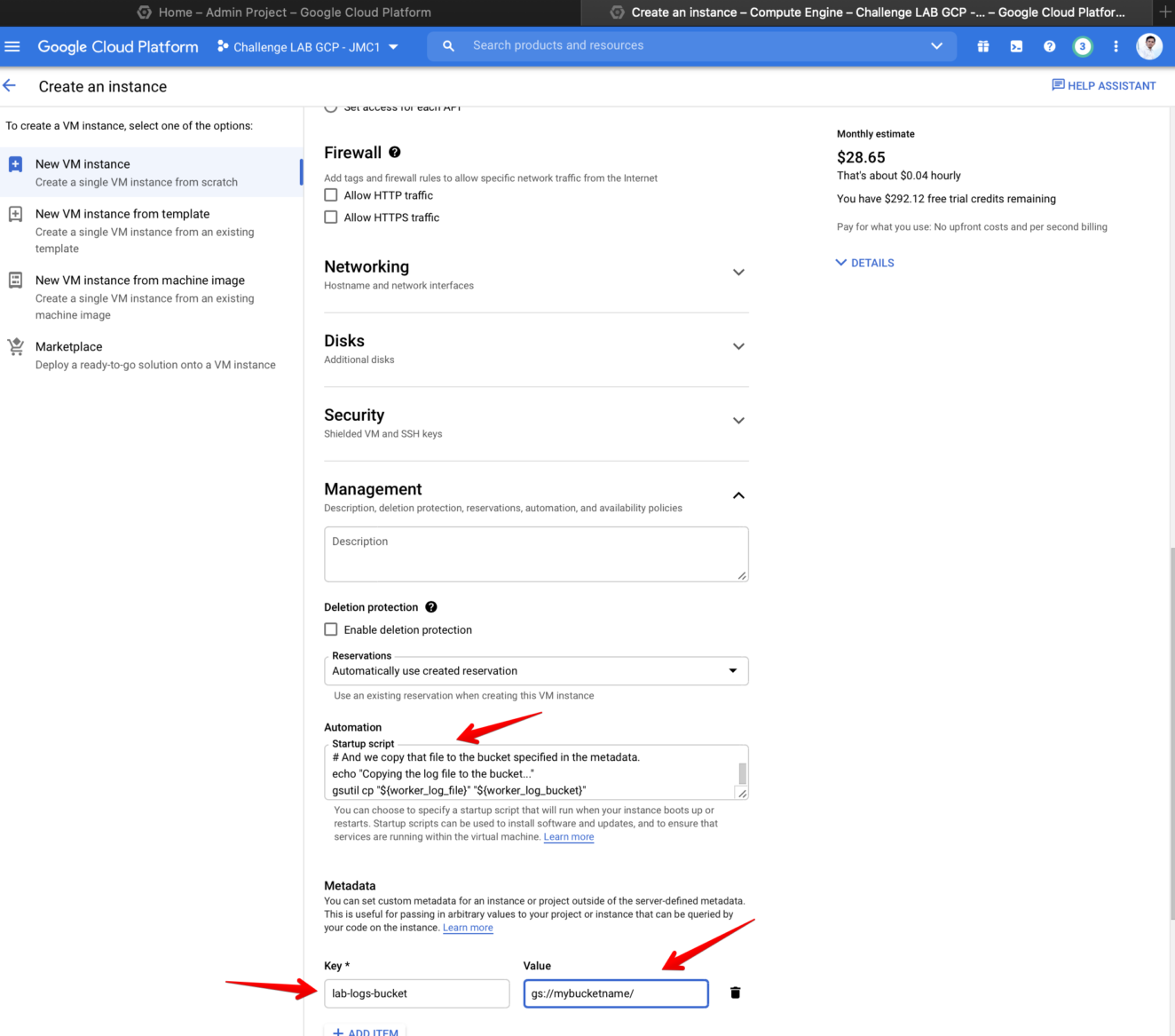
Task: Select New VM instance from template
Action: (x=151, y=231)
